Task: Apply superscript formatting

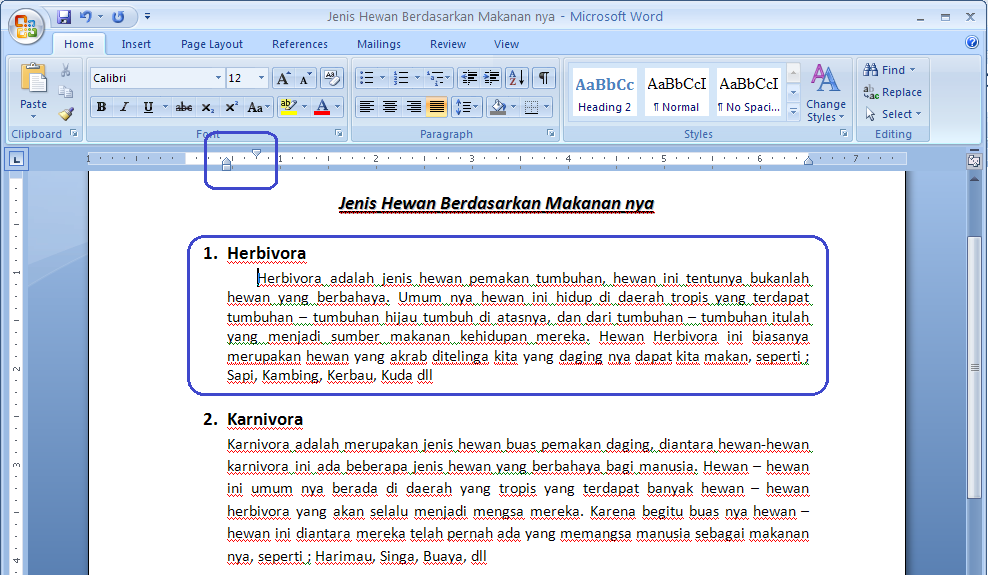Action: click(231, 107)
